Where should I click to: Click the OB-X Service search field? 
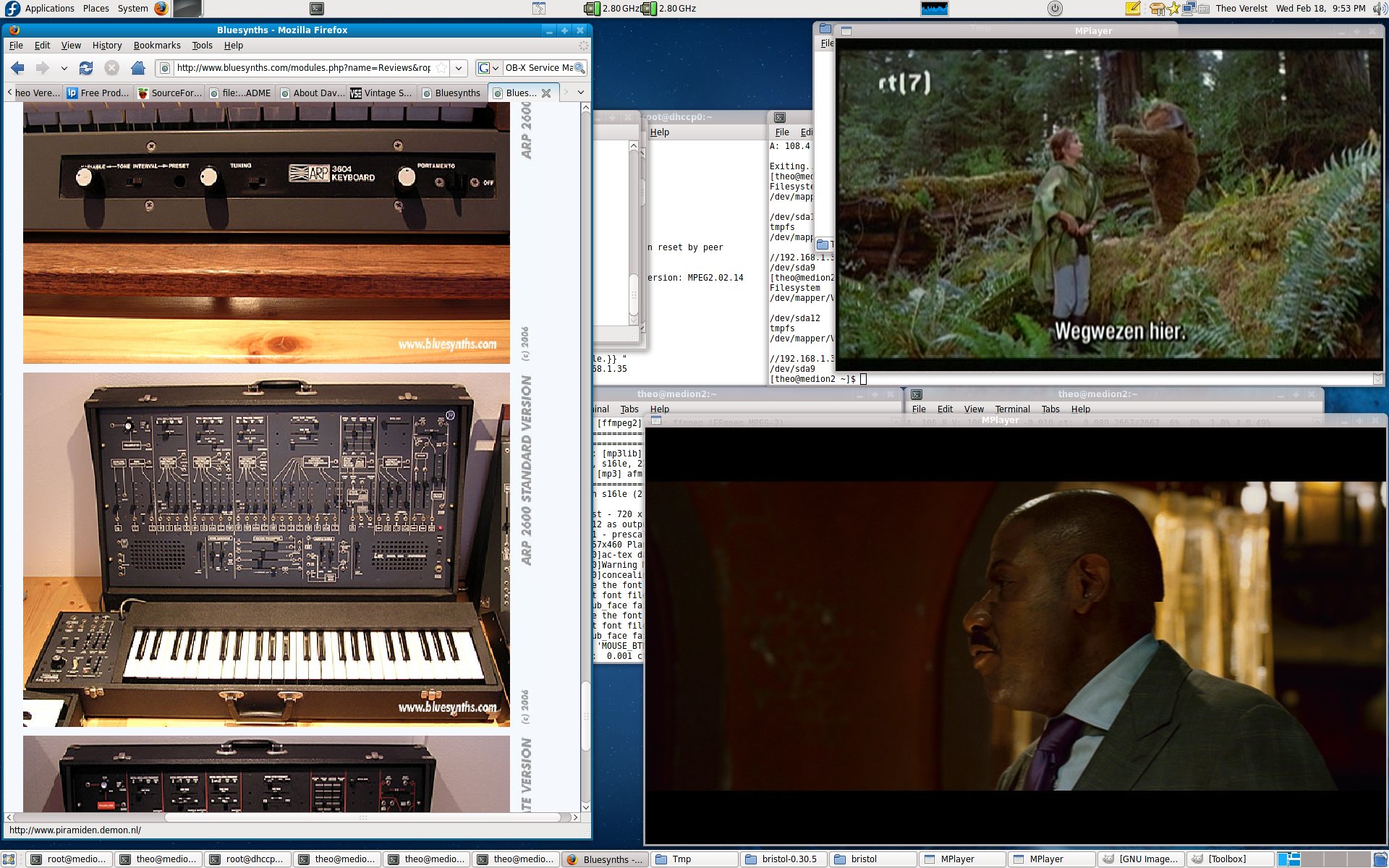(x=538, y=68)
